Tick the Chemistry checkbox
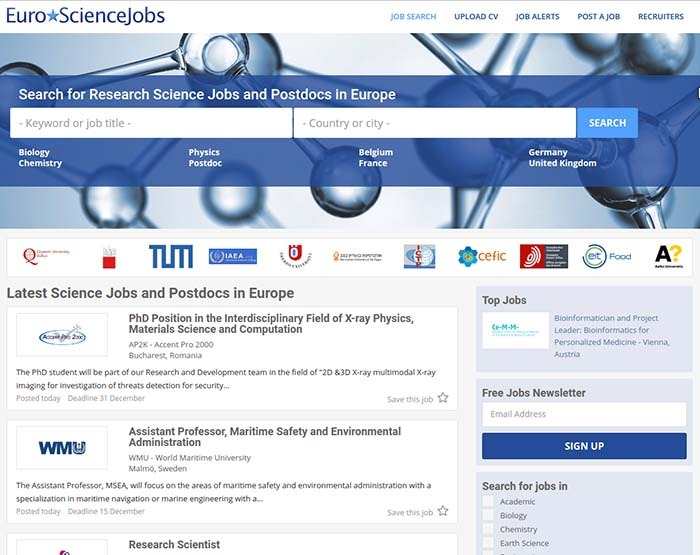Screen dimensions: 700x555 tap(488, 530)
